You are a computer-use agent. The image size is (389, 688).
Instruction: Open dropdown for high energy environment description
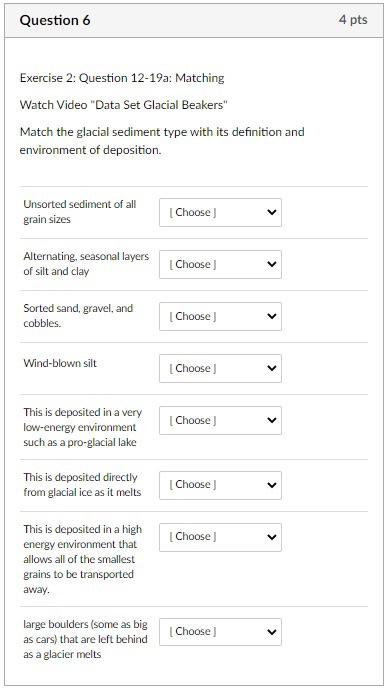[x=220, y=537]
